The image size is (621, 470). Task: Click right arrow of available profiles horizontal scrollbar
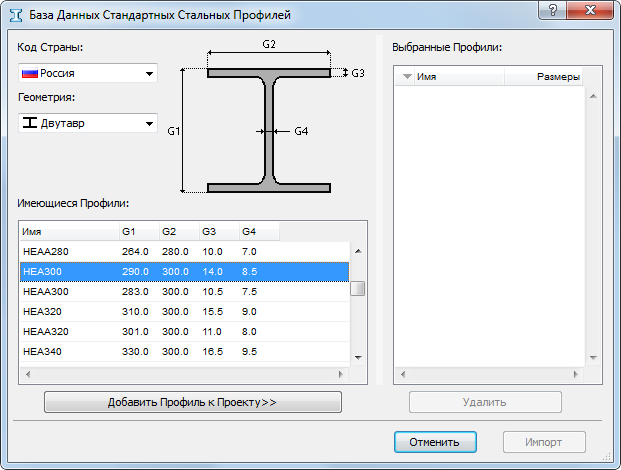341,374
